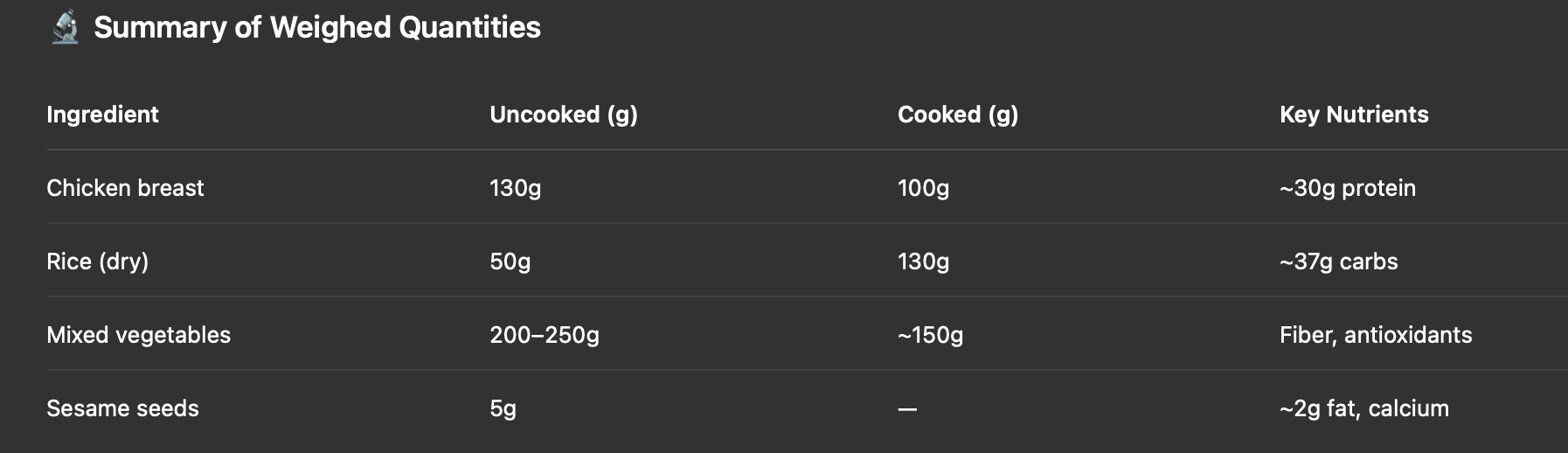Select the Rice (dry) ingredient cell

tap(97, 261)
